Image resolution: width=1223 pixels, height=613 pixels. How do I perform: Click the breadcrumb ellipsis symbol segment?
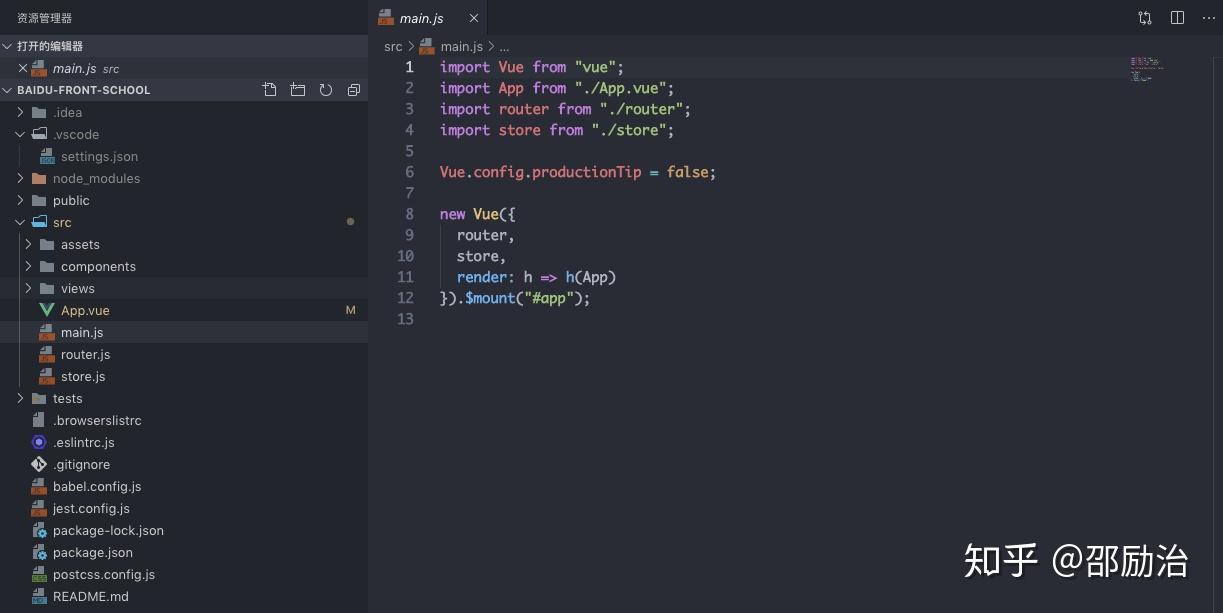click(x=504, y=46)
